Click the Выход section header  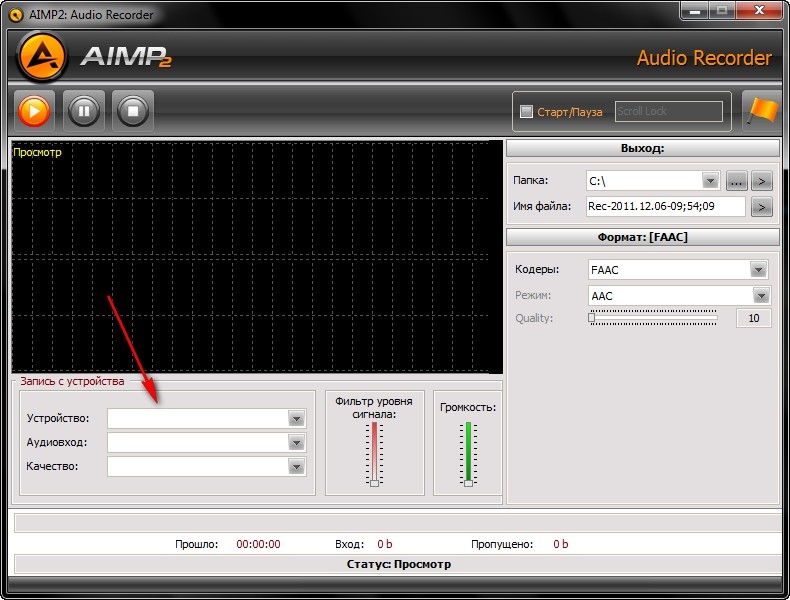click(642, 149)
